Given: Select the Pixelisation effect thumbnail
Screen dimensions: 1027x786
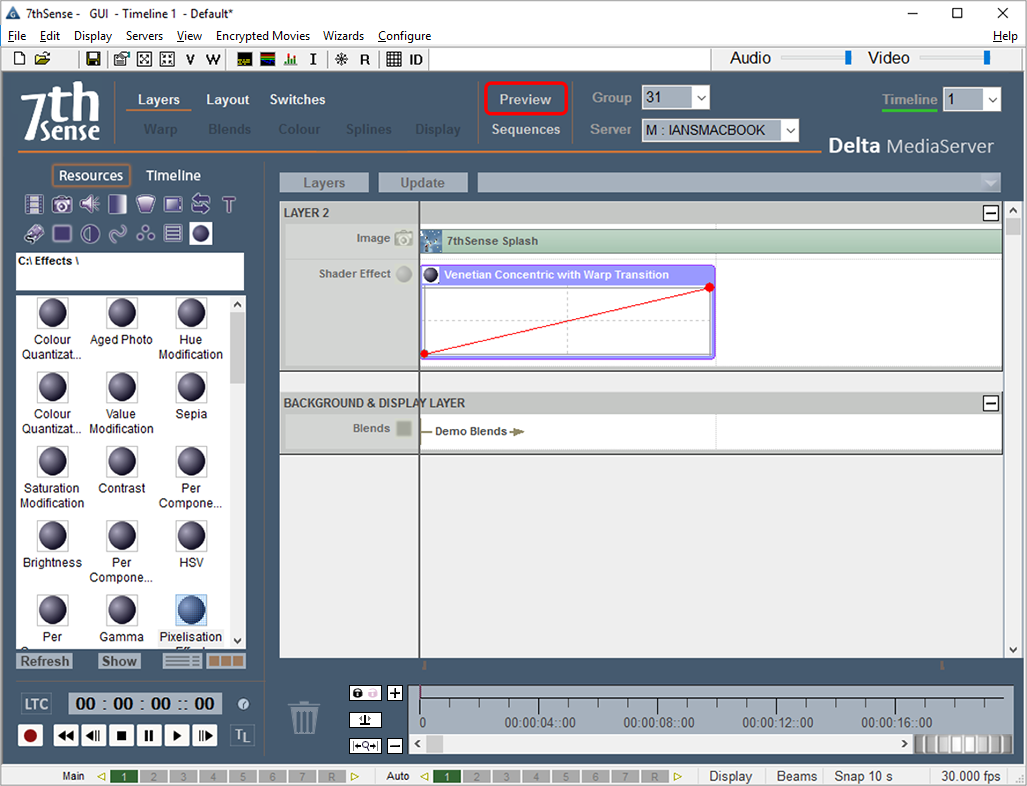Looking at the screenshot, I should click(x=191, y=610).
